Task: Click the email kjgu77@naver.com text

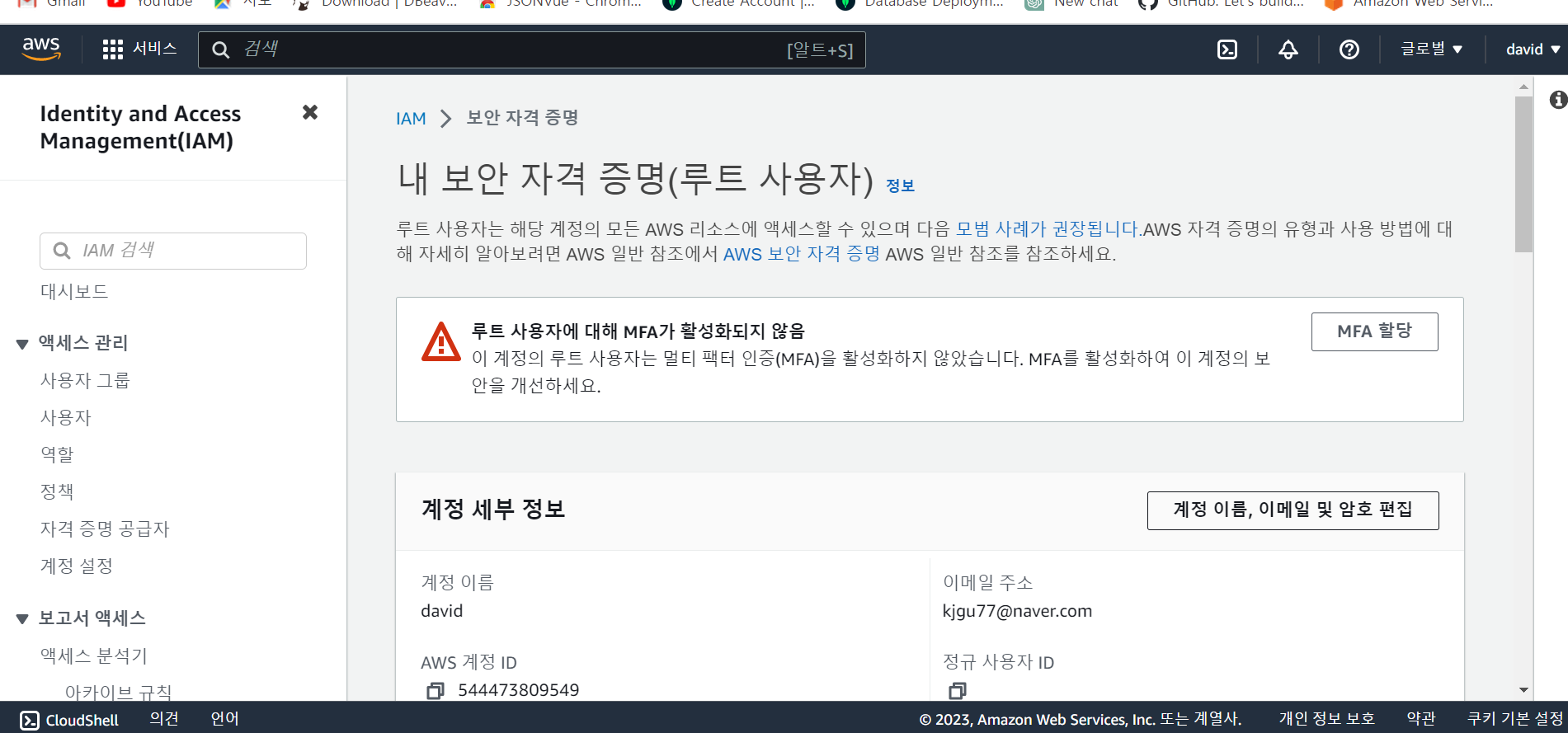Action: pos(1017,611)
